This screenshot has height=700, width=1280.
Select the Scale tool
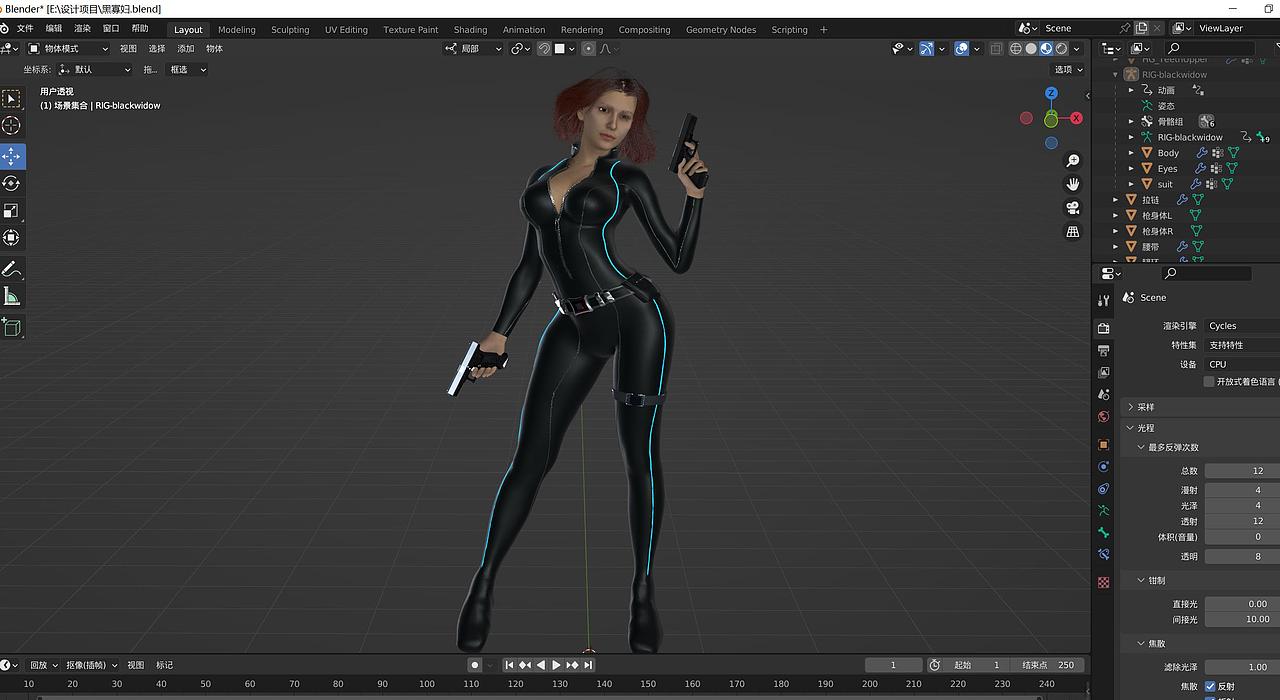pyautogui.click(x=11, y=210)
